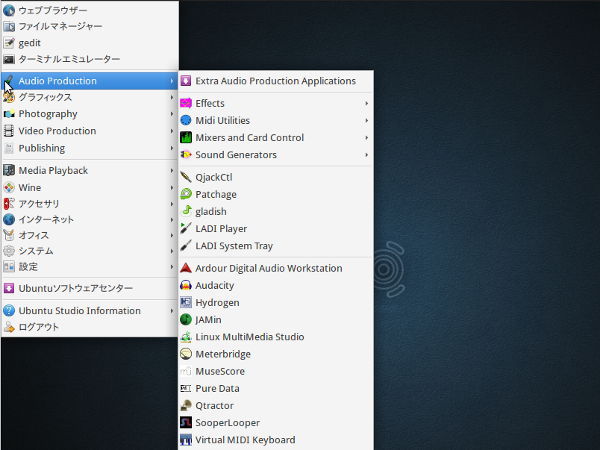Open the グラフィックス menu category
Viewport: 600px width, 450px height.
(x=90, y=97)
